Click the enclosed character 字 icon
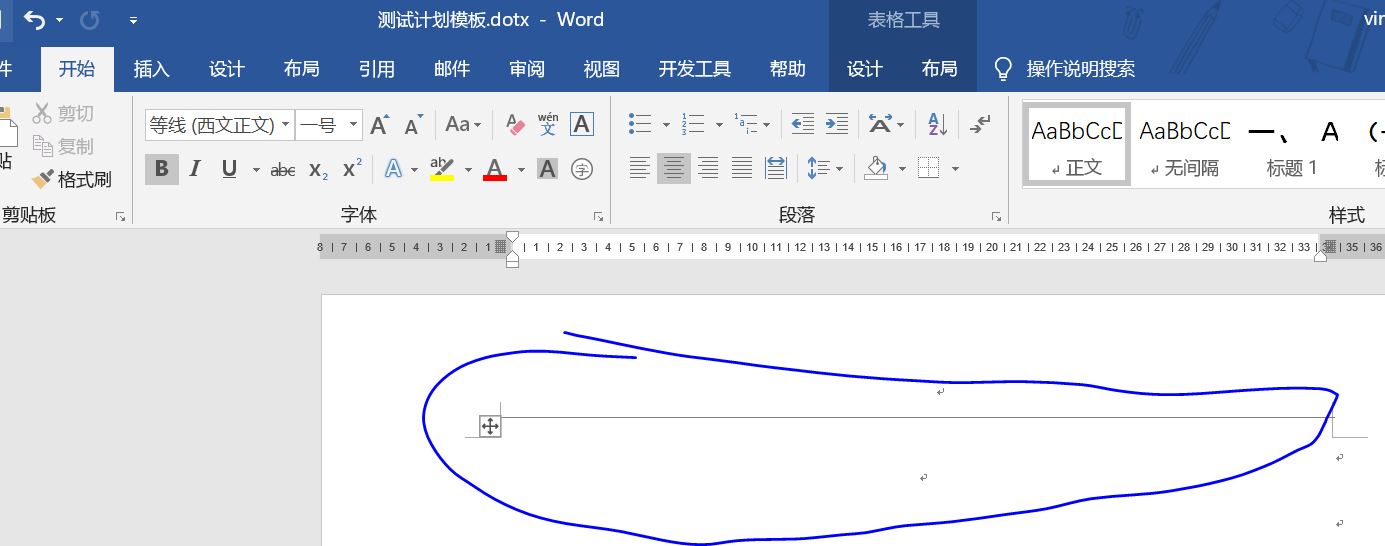 [582, 169]
